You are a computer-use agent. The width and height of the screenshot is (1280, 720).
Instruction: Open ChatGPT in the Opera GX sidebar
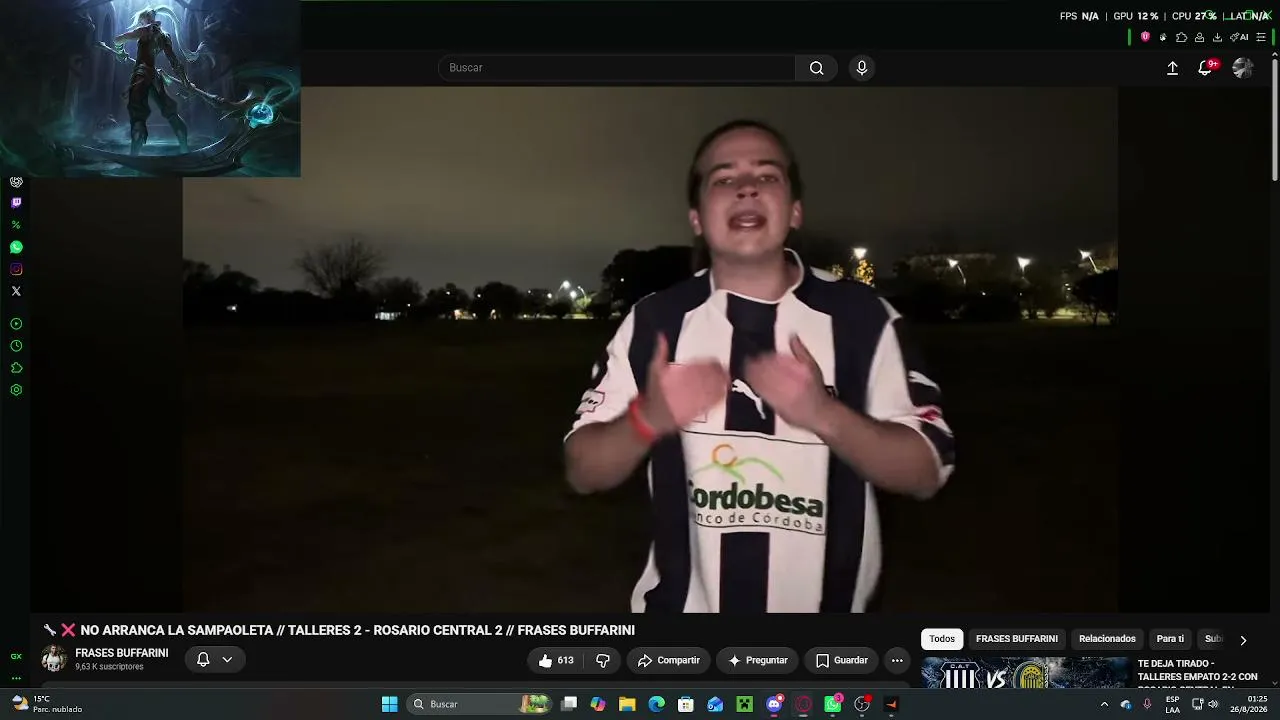pyautogui.click(x=16, y=182)
